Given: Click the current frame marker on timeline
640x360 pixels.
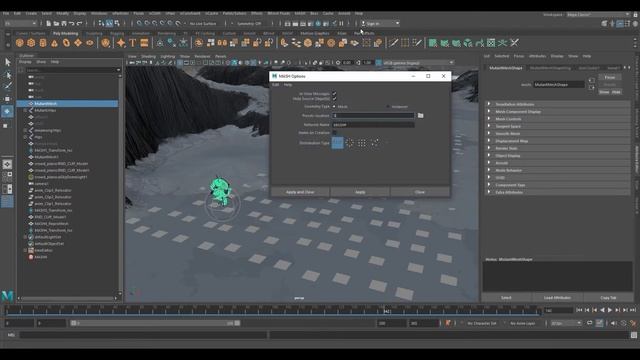Looking at the screenshot, I should pos(386,311).
